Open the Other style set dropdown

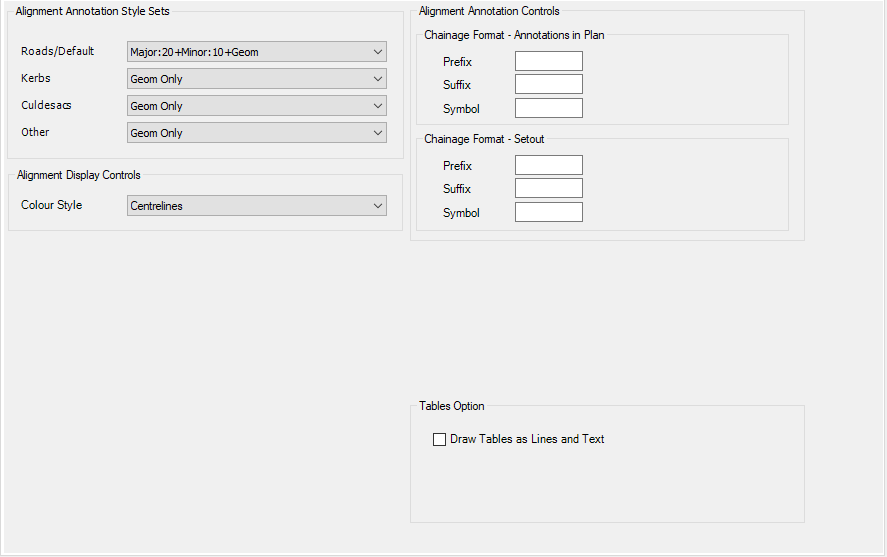(257, 133)
